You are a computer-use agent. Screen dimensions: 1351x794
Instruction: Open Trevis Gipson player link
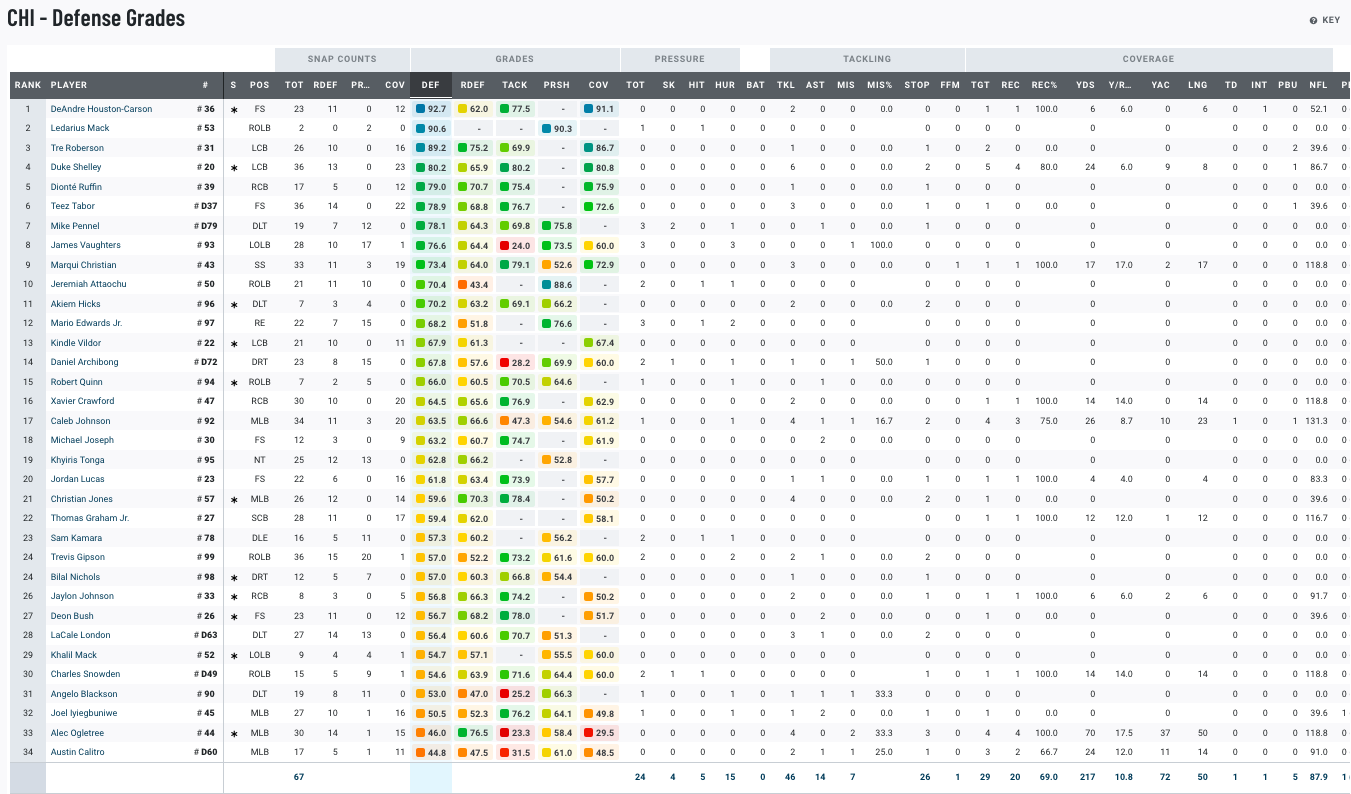tap(78, 557)
